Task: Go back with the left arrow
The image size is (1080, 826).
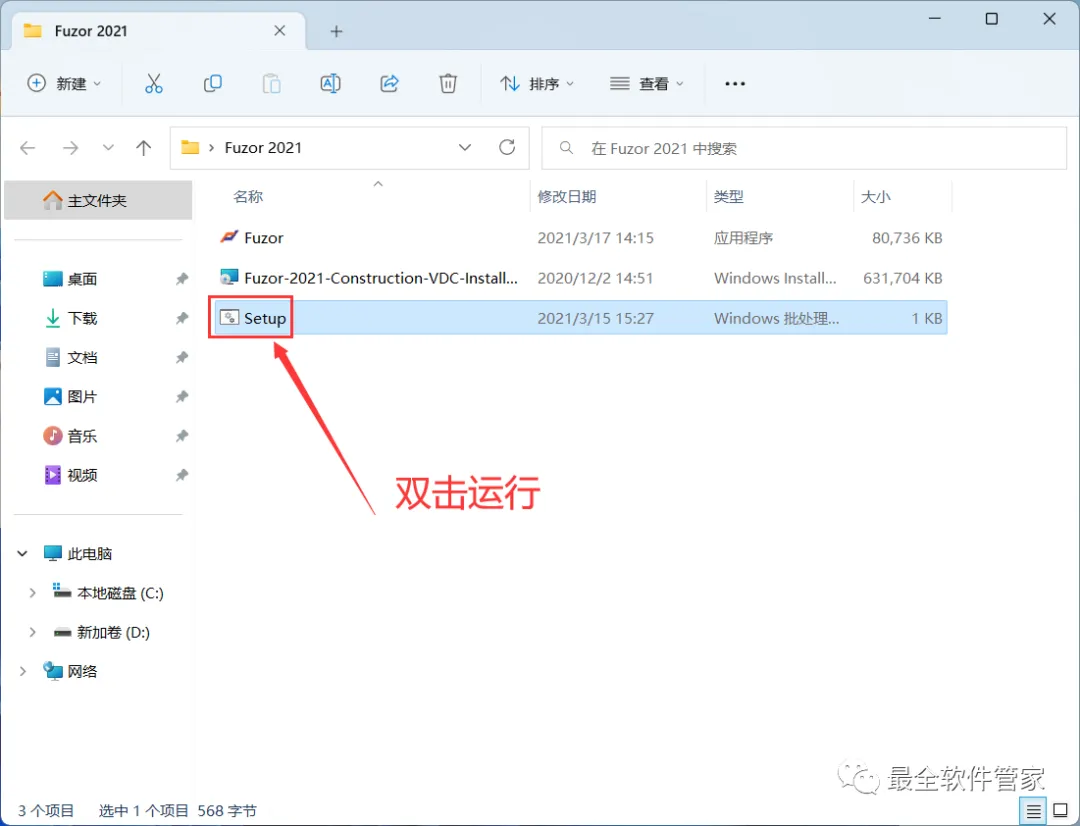Action: tap(28, 147)
